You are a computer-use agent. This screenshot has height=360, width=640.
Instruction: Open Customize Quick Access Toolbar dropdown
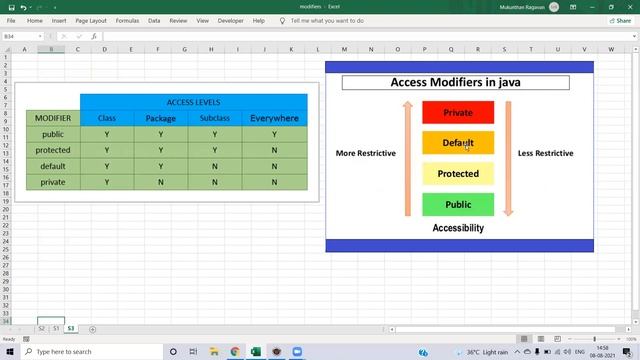pos(55,7)
